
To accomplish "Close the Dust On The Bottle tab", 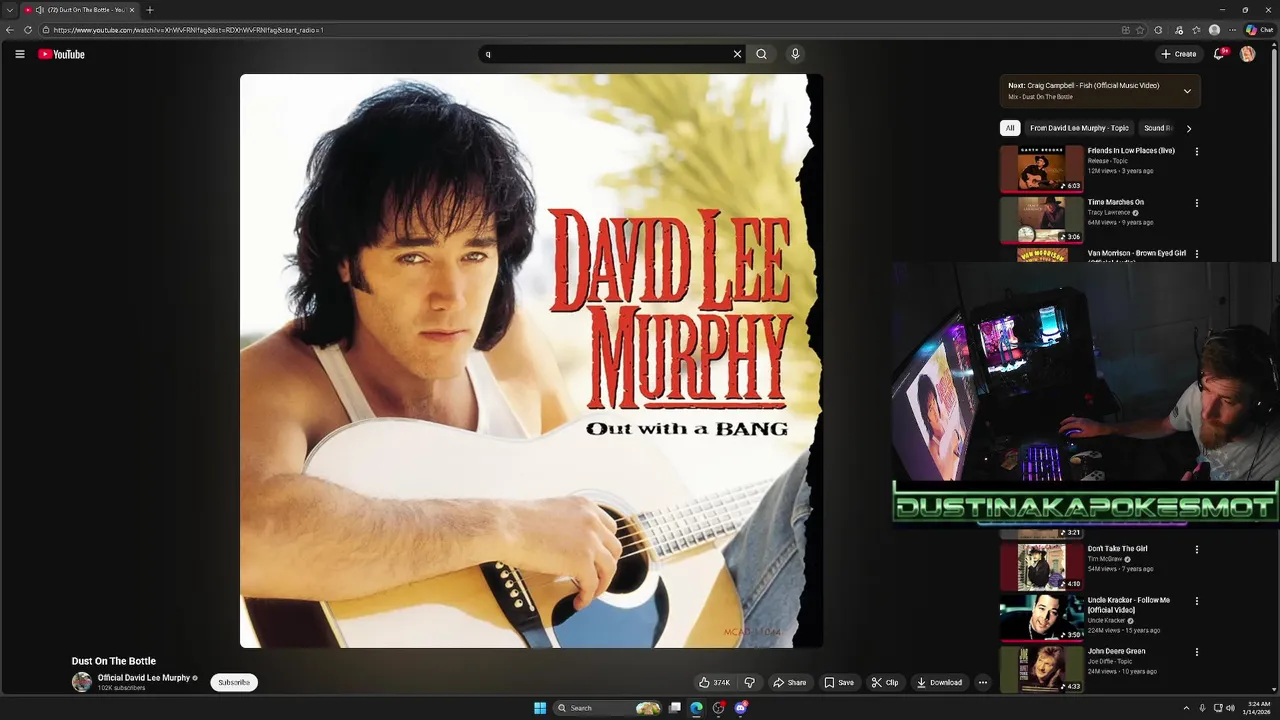I will click(131, 10).
